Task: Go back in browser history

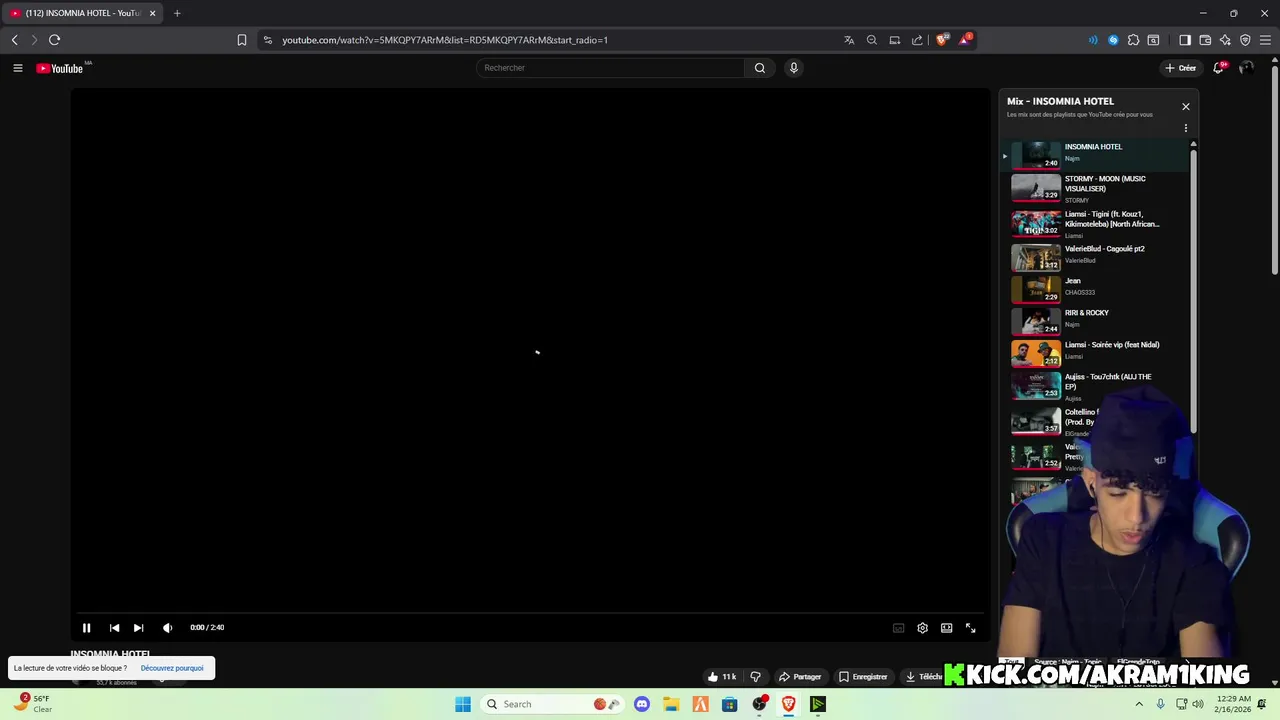Action: (x=14, y=40)
